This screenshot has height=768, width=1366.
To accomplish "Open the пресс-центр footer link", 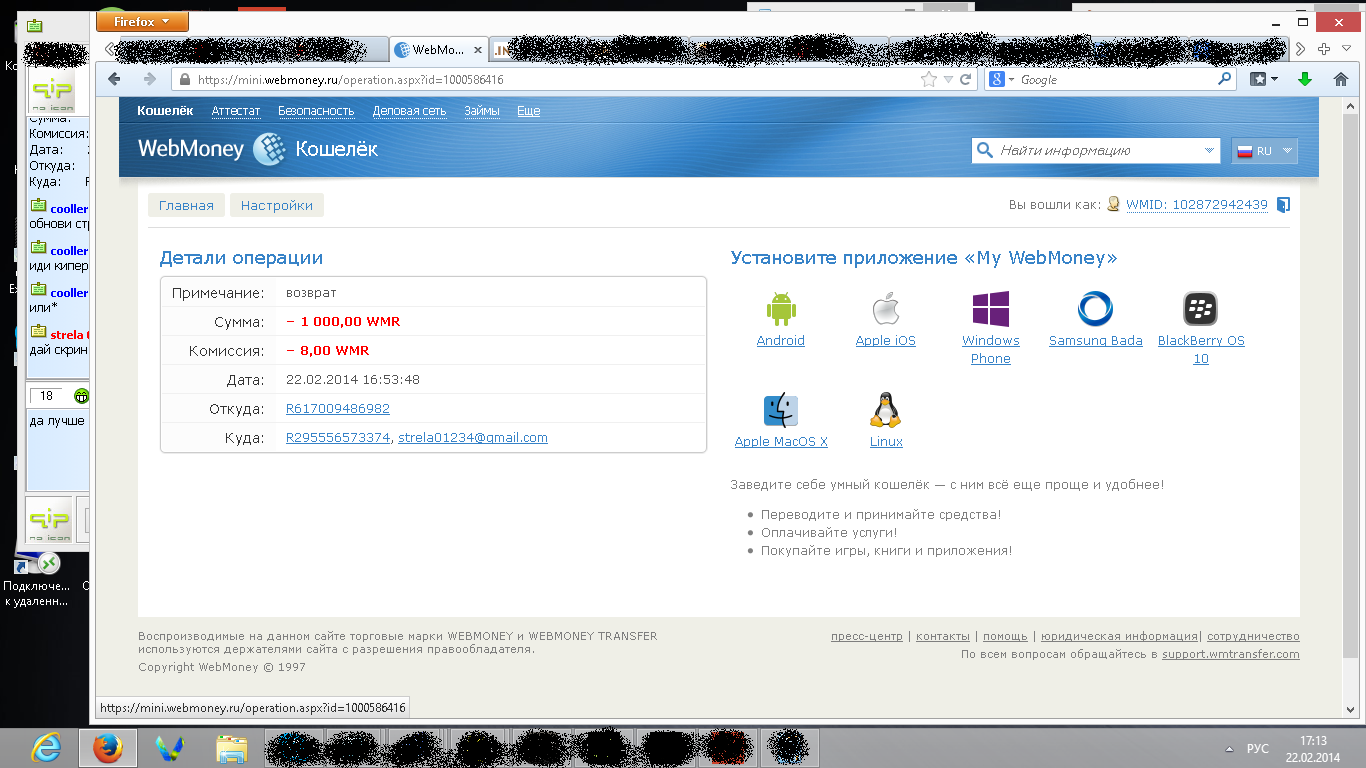I will (867, 636).
